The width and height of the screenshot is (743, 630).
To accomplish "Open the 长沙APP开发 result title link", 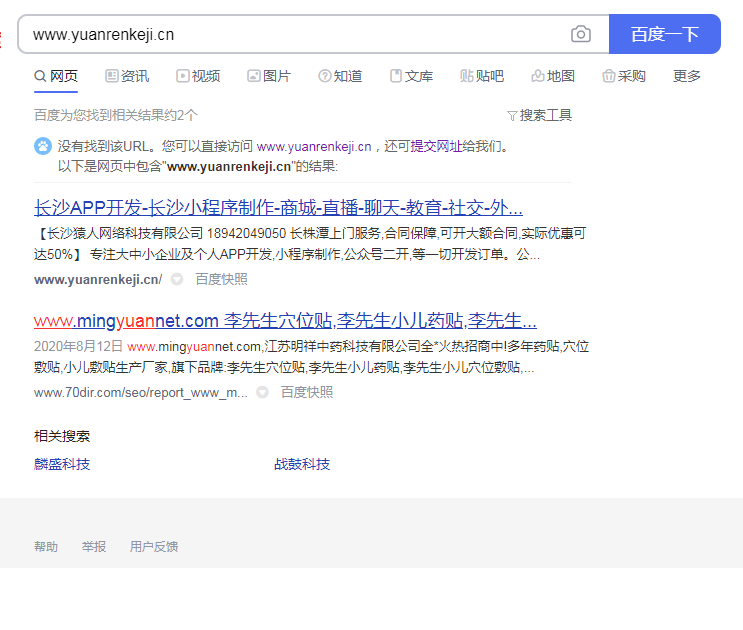I will click(278, 209).
